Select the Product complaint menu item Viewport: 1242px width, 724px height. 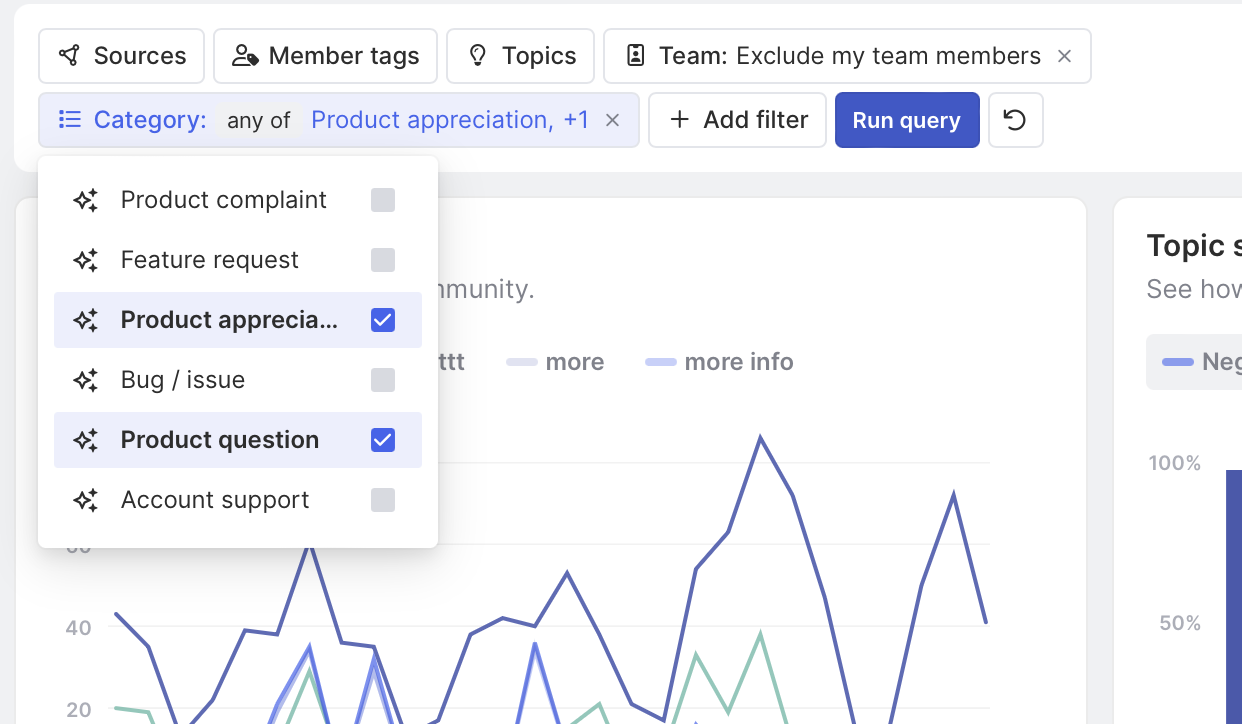tap(238, 200)
